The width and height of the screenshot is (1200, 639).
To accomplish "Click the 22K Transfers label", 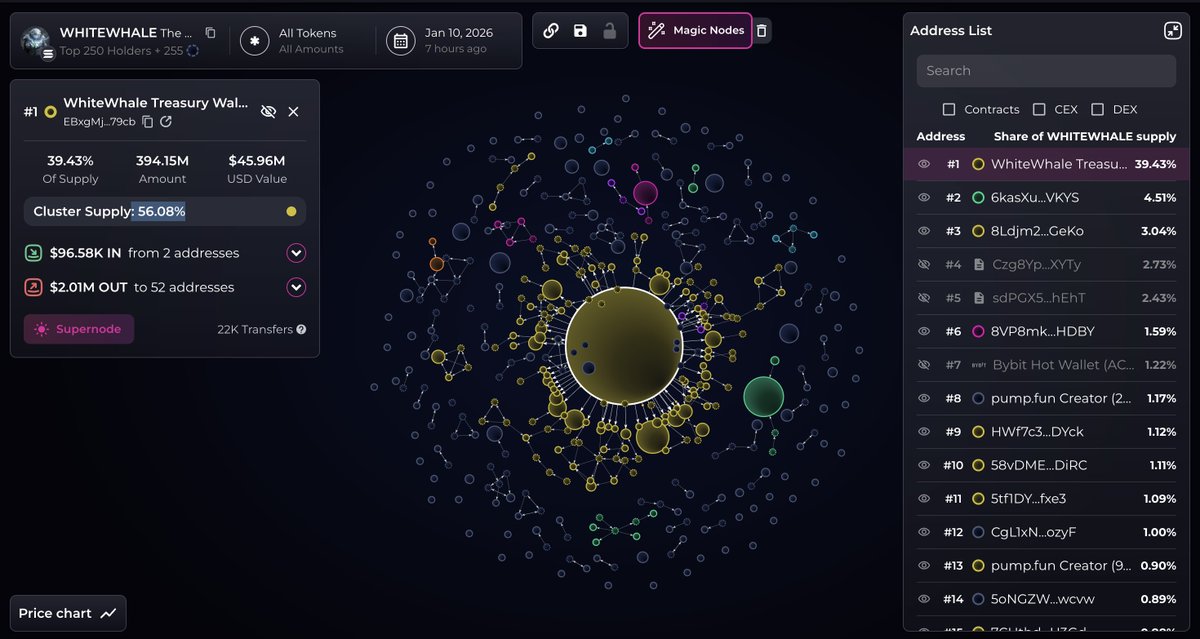I will click(x=255, y=329).
